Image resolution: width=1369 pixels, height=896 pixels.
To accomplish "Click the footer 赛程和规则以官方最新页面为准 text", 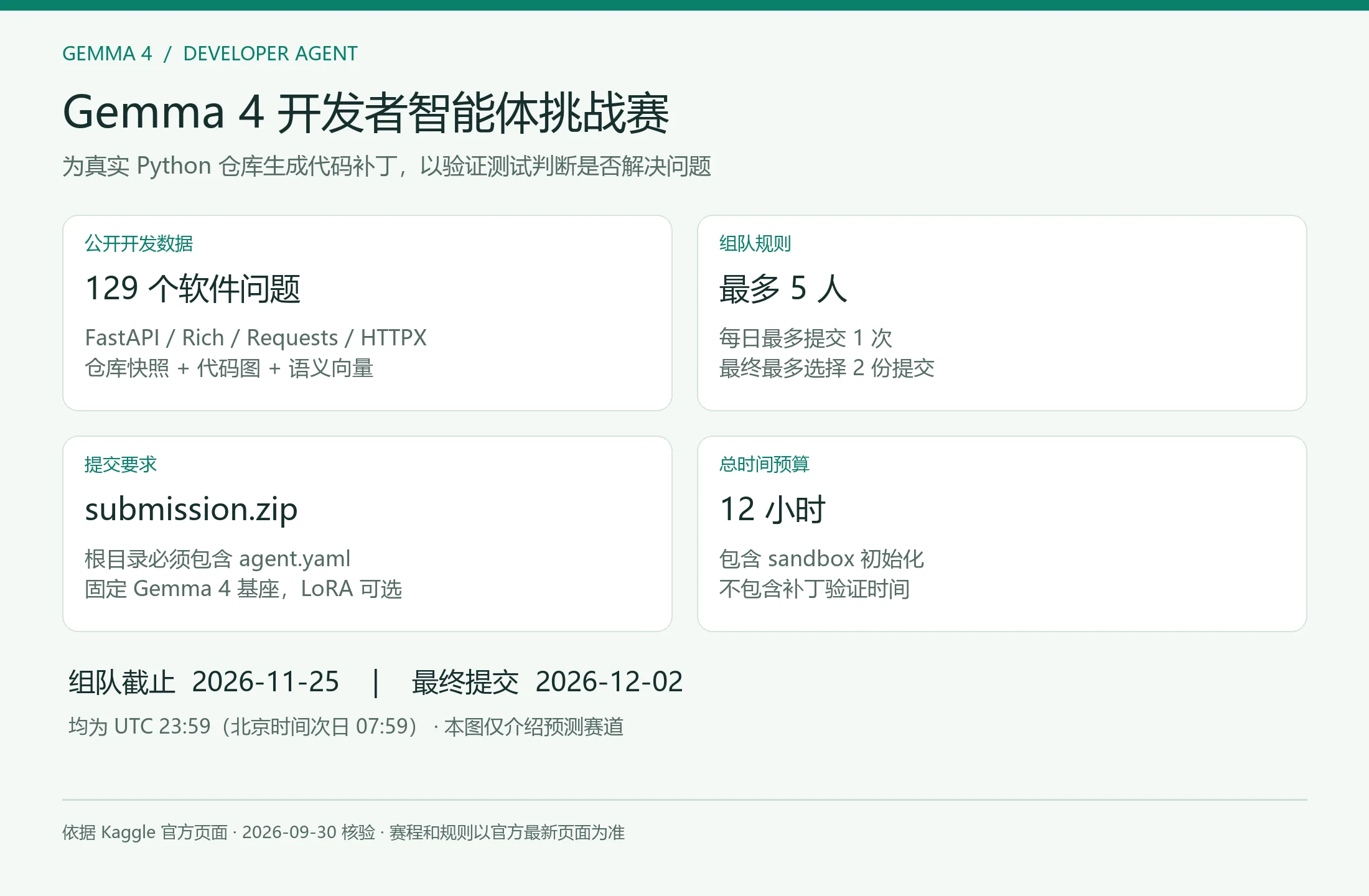I will 507,833.
